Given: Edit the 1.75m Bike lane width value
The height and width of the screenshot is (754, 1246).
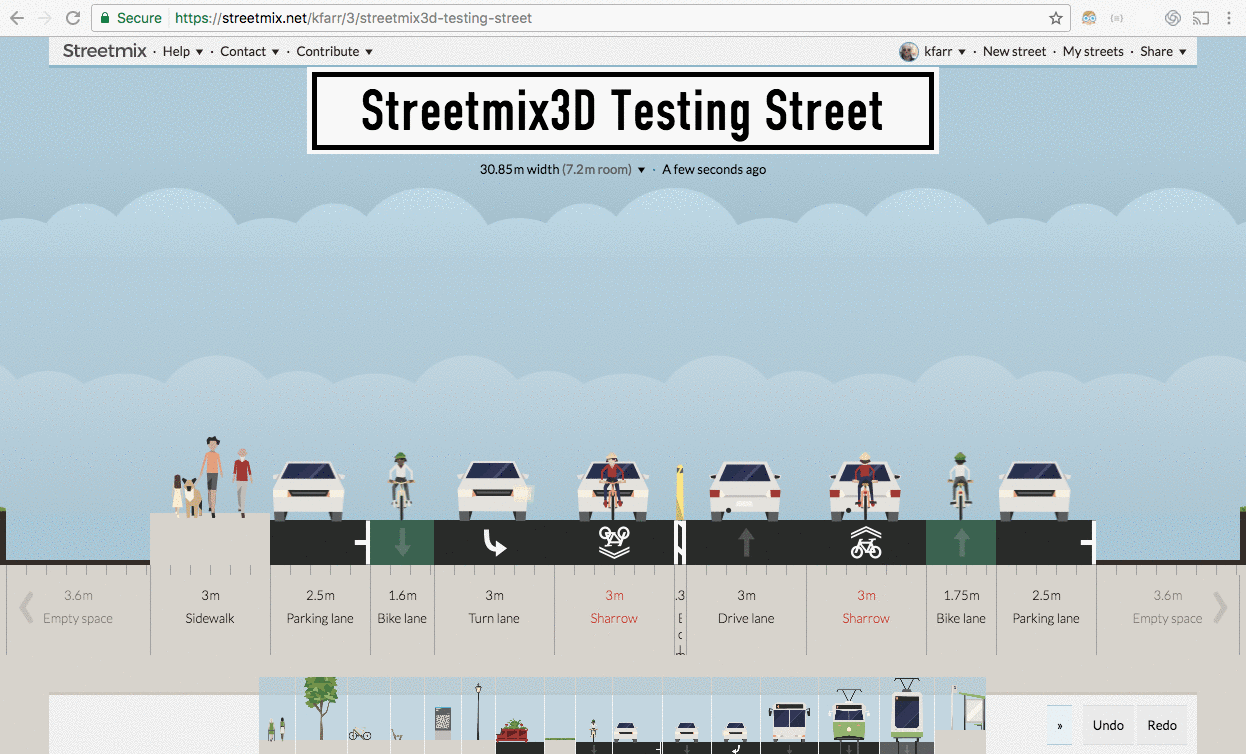Looking at the screenshot, I should [961, 595].
